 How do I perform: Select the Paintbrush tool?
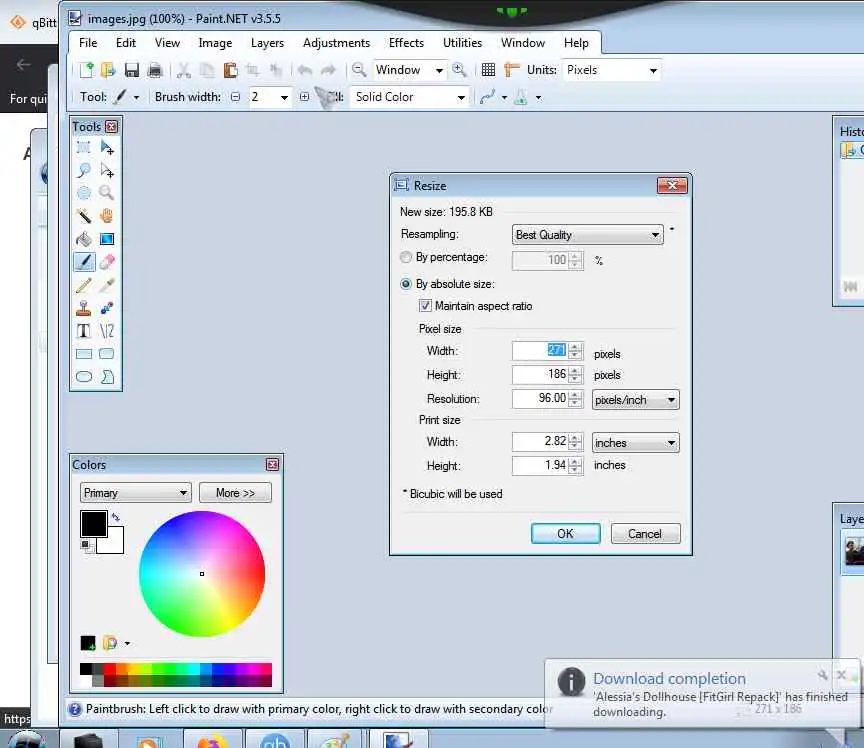84,262
